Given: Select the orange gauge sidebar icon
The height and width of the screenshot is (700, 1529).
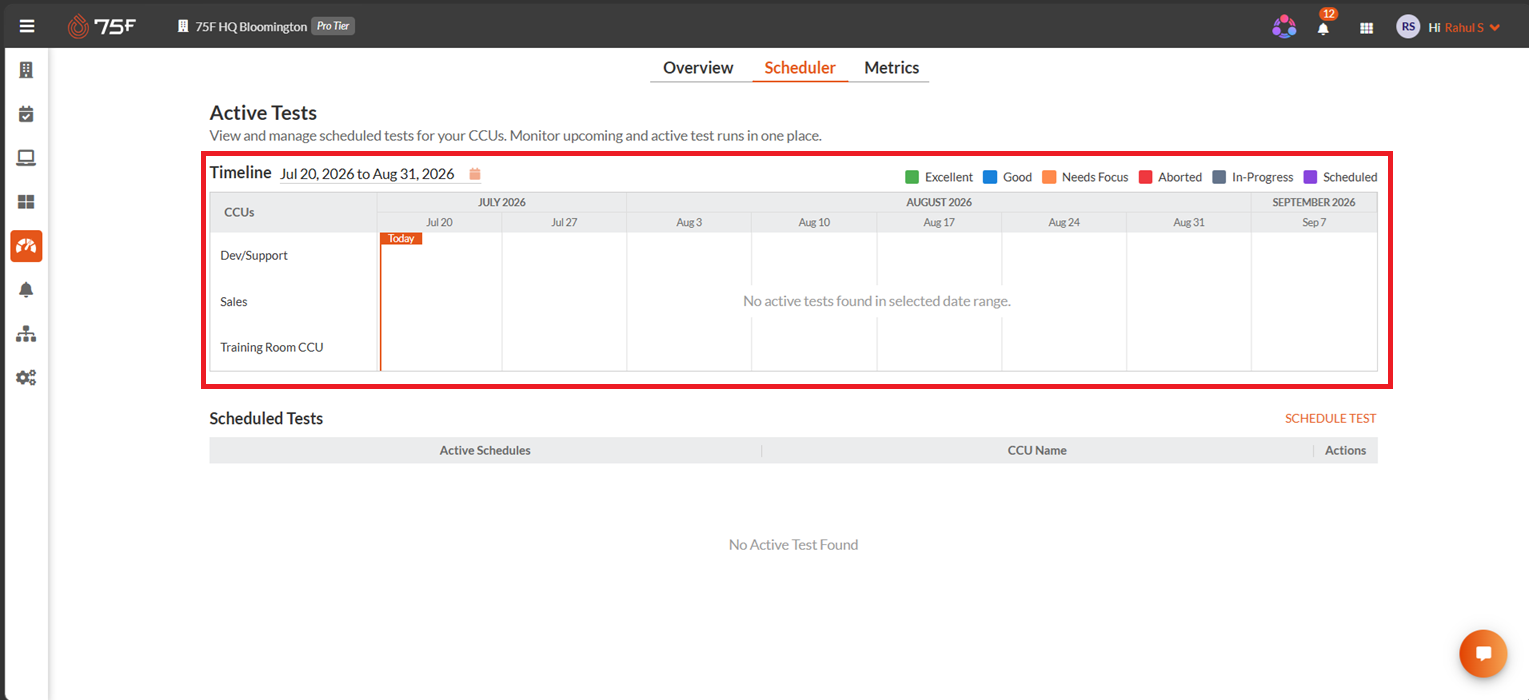Looking at the screenshot, I should click(26, 246).
